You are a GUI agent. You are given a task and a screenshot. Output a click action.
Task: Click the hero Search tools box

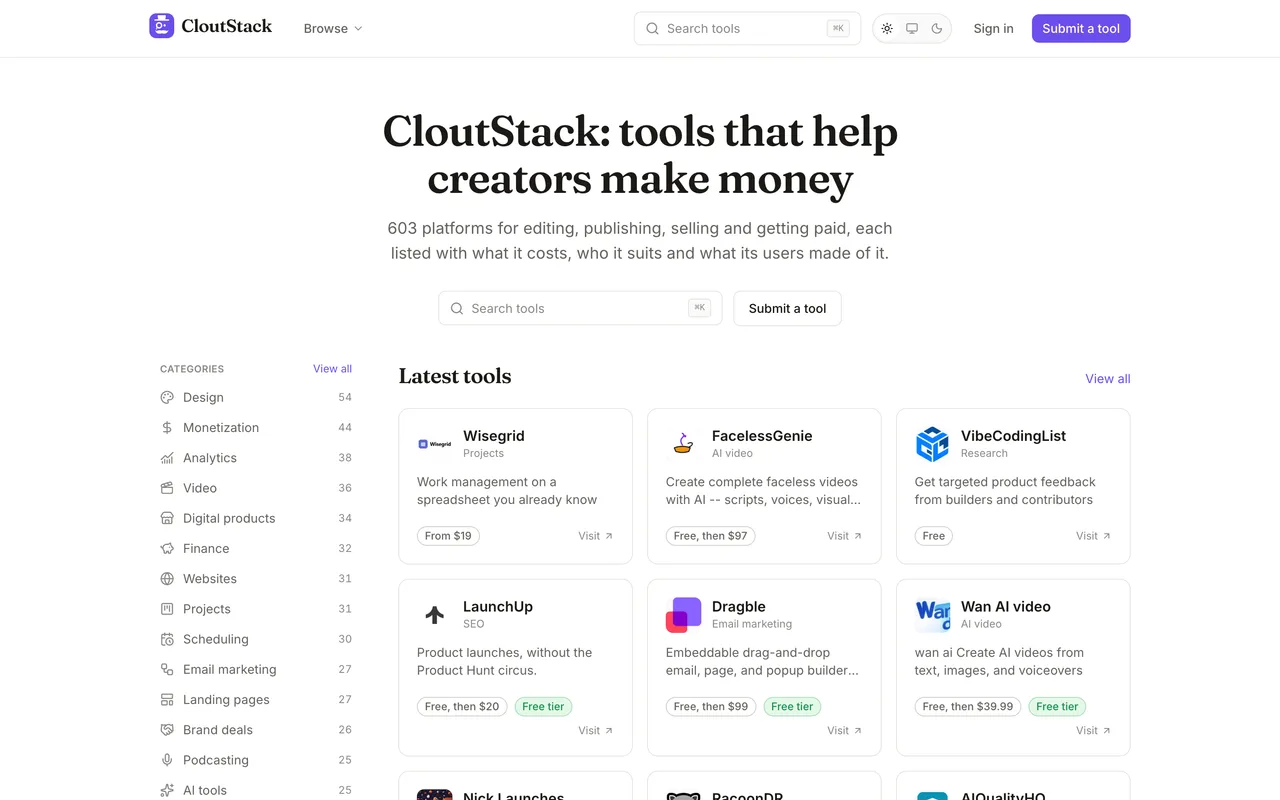(x=580, y=308)
